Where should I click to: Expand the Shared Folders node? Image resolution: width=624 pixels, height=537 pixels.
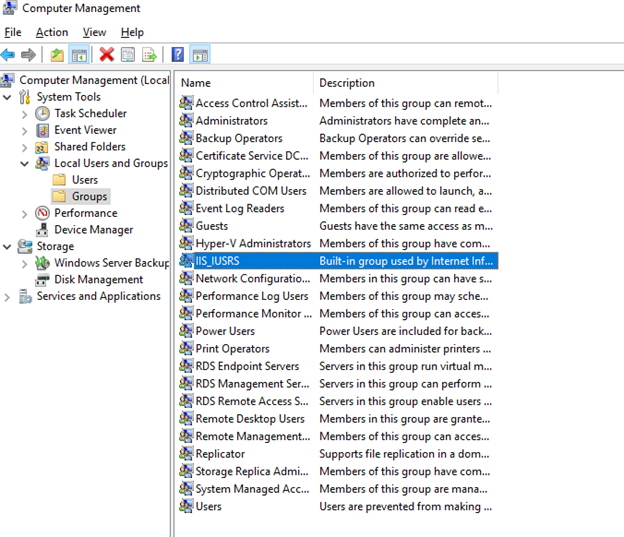point(24,148)
